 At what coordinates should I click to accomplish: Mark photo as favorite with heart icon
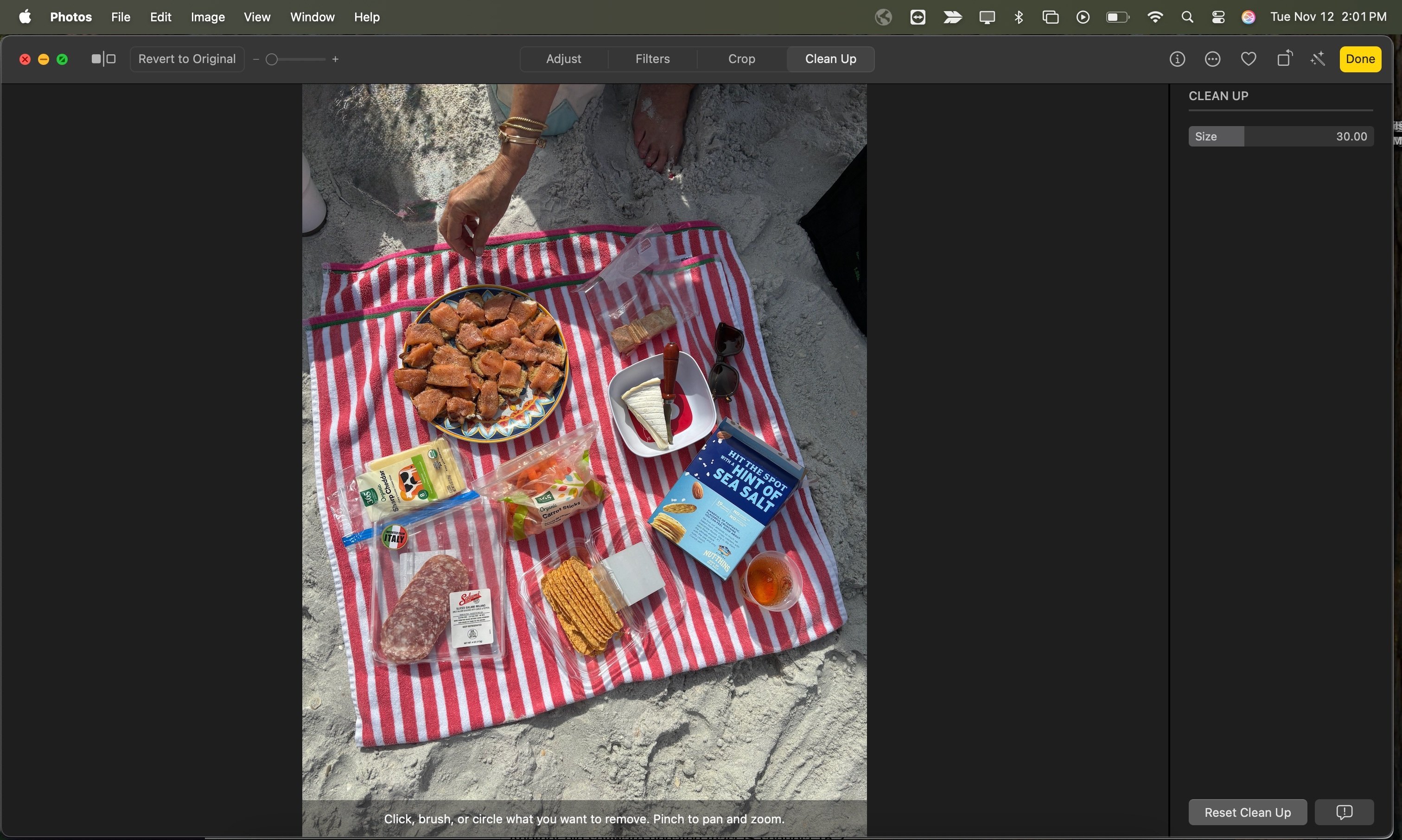point(1249,59)
